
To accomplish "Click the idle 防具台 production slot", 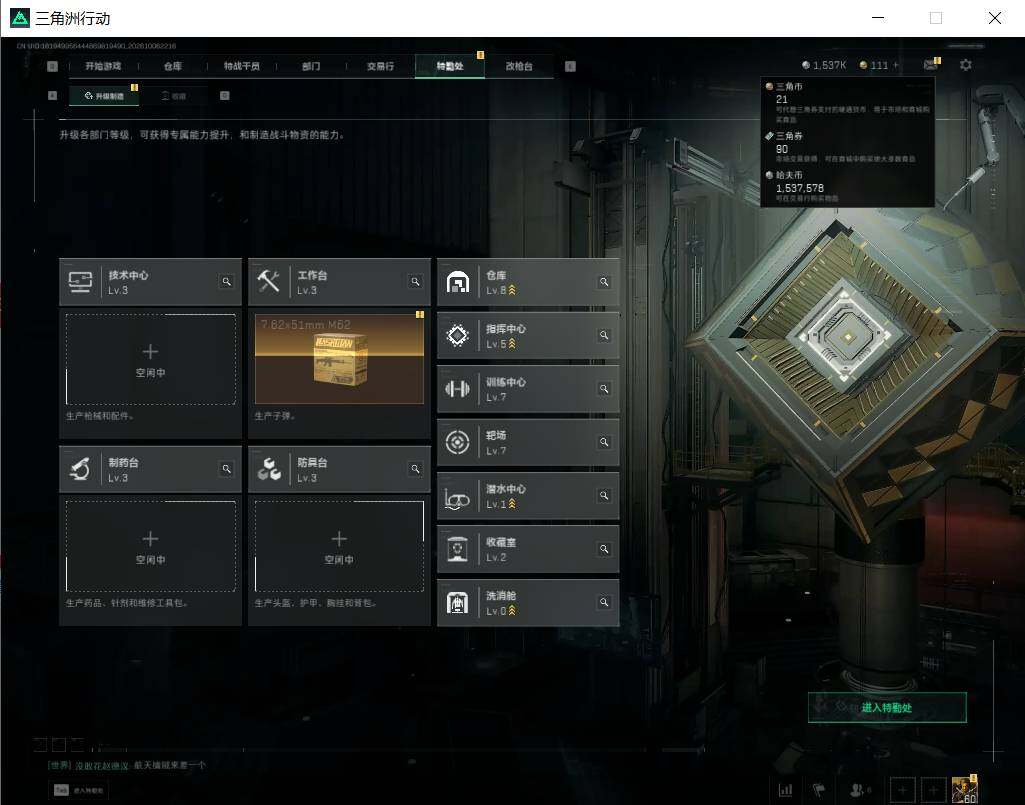I will (x=339, y=546).
